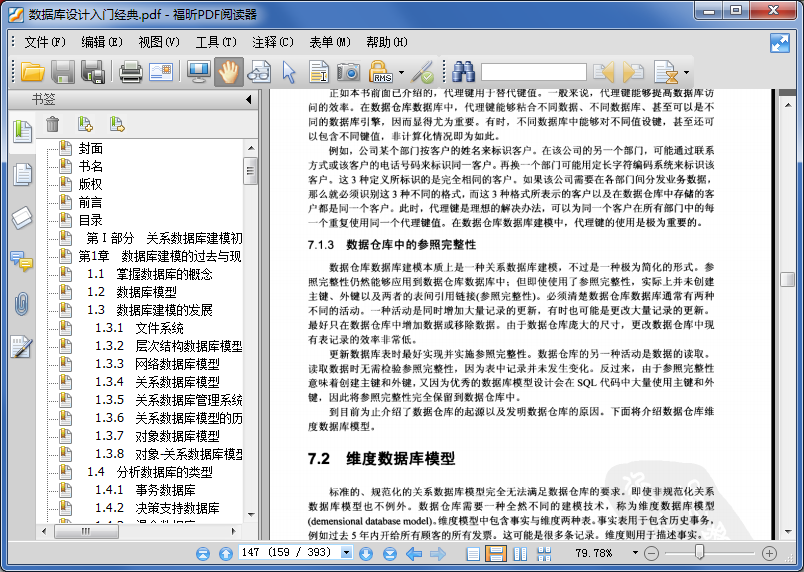Viewport: 804px width, 572px height.
Task: Save the document with the floppy icon
Action: (x=63, y=72)
